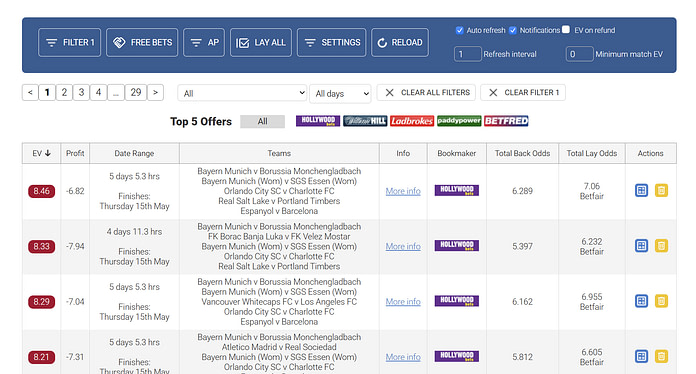Viewport: 696px width, 374px height.
Task: Click the 7.06 Betfair lay odds cell
Action: point(592,191)
